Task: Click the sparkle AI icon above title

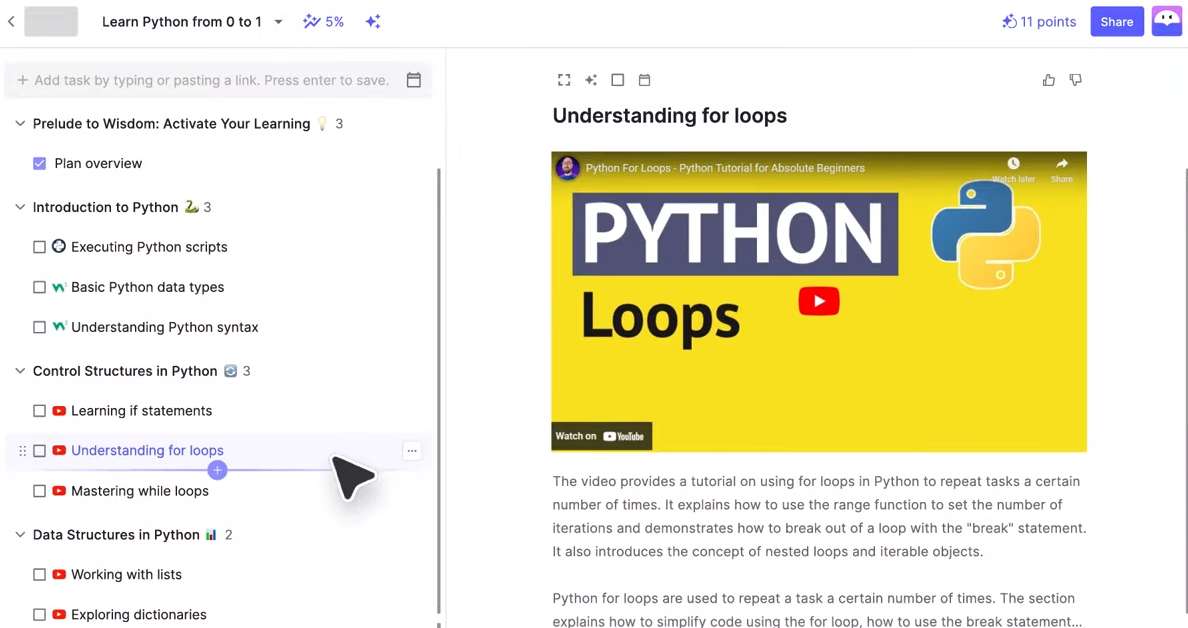Action: click(591, 80)
